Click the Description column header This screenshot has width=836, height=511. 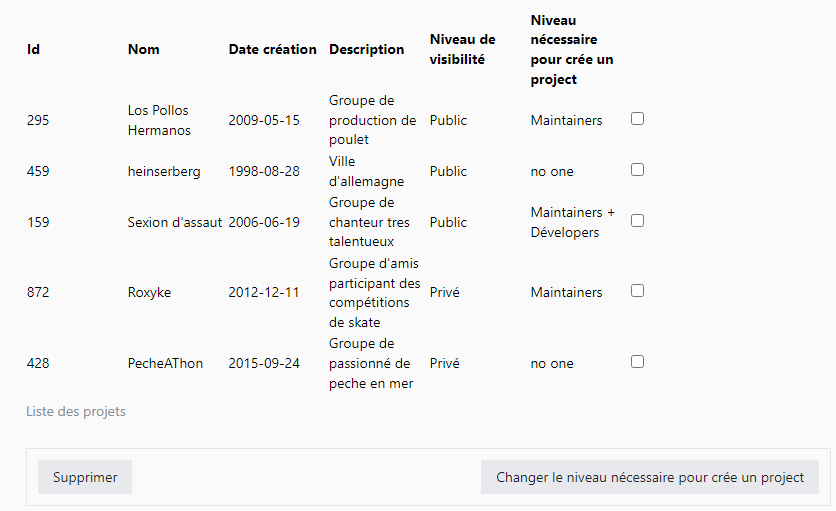tap(366, 50)
